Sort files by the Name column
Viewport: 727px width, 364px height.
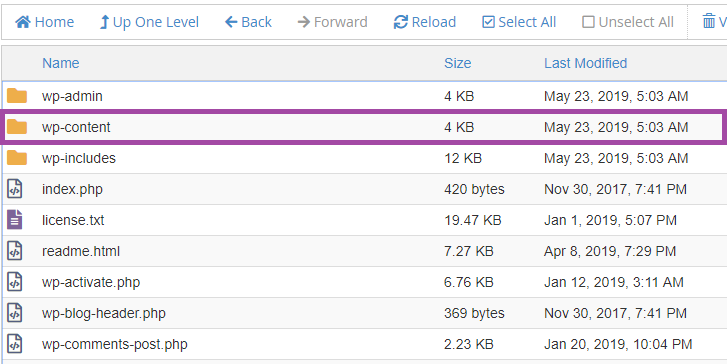(61, 63)
